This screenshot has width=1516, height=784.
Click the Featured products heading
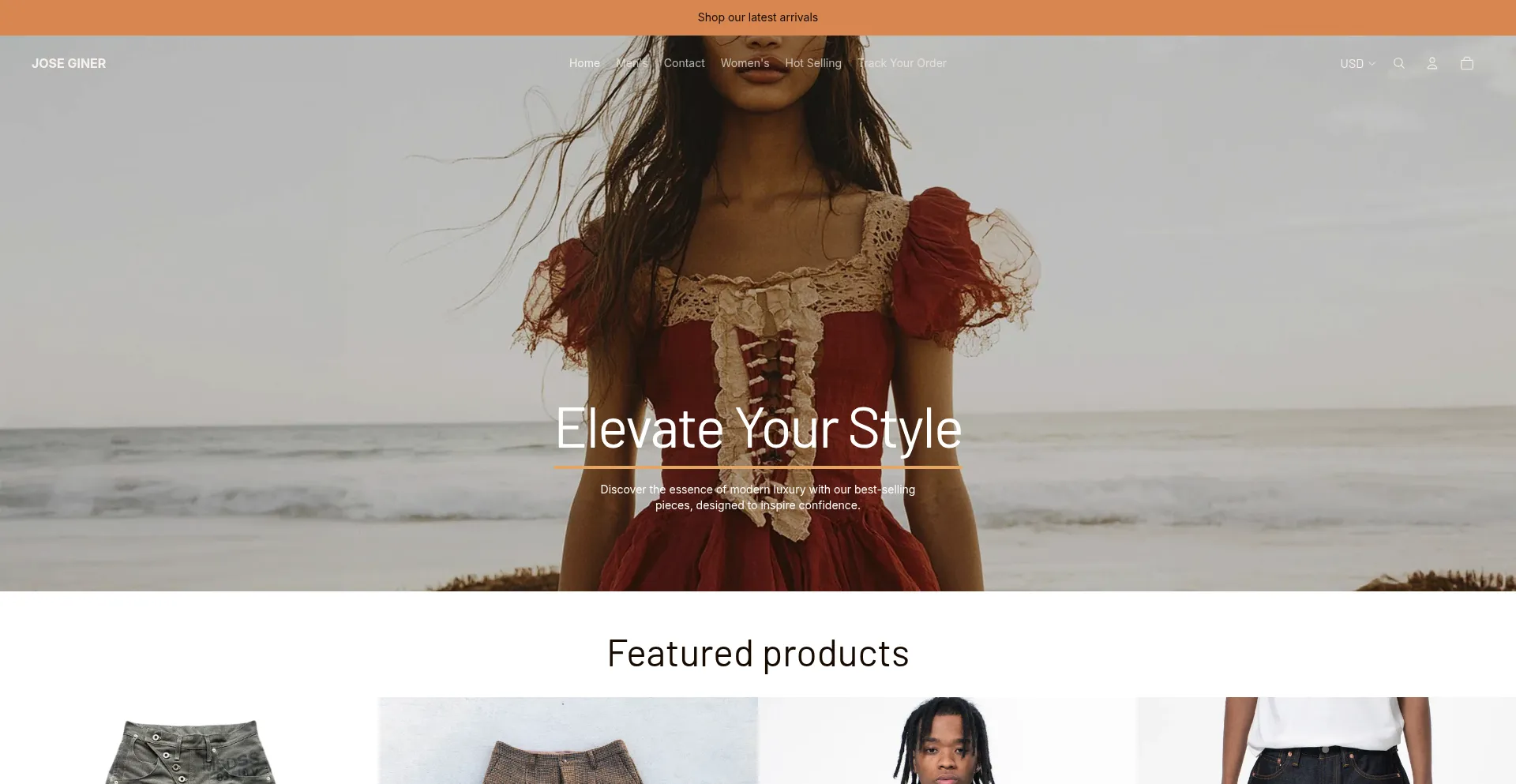[758, 654]
